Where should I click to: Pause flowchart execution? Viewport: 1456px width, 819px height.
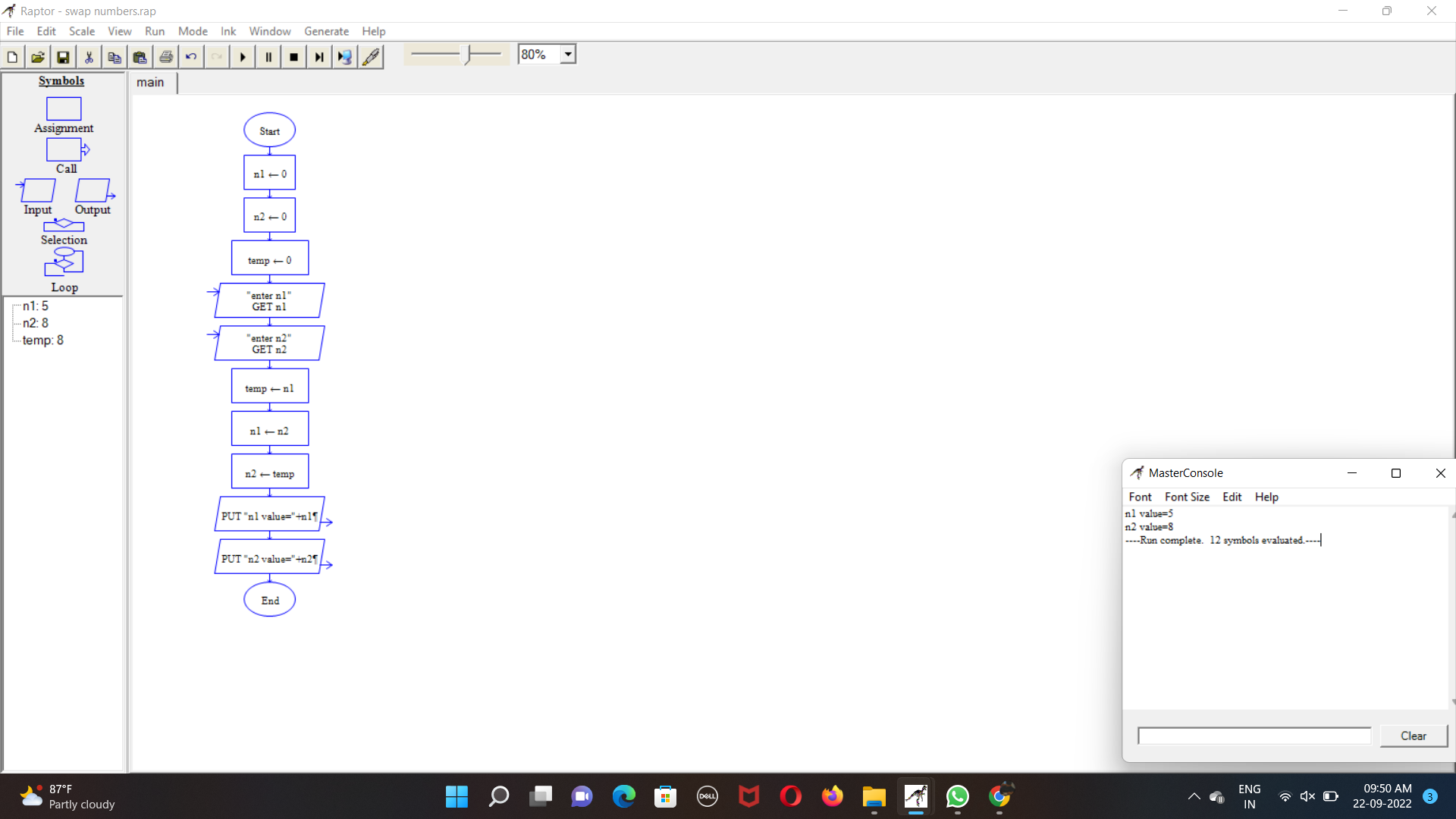click(x=268, y=57)
